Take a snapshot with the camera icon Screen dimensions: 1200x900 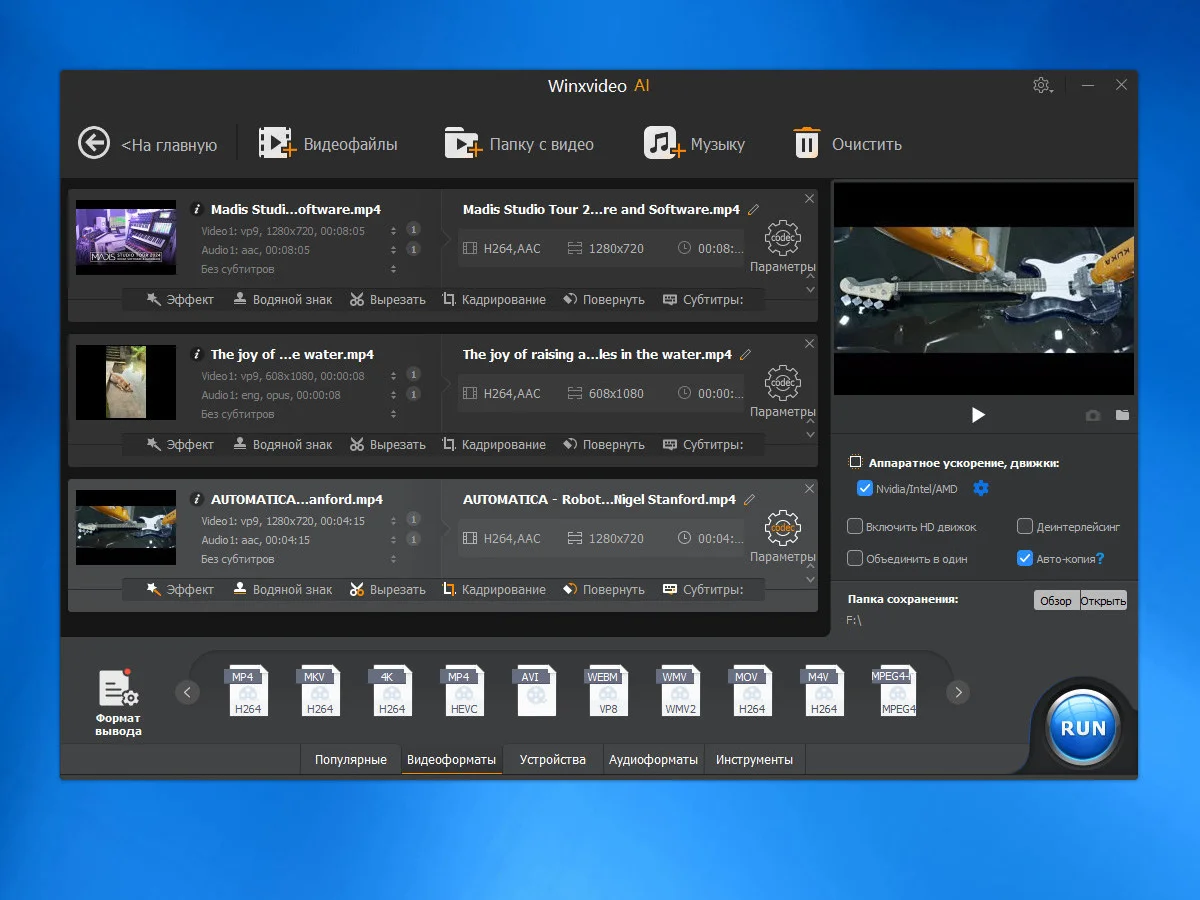pos(1093,415)
